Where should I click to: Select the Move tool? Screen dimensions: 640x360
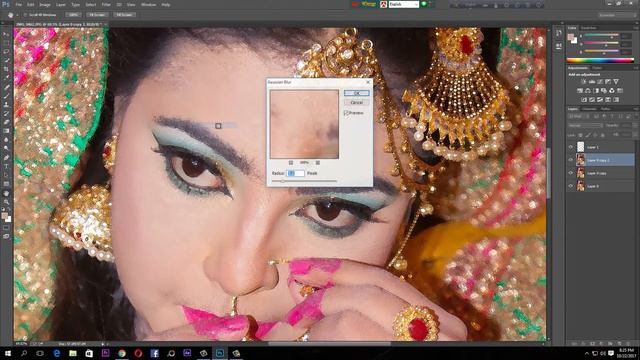point(6,35)
